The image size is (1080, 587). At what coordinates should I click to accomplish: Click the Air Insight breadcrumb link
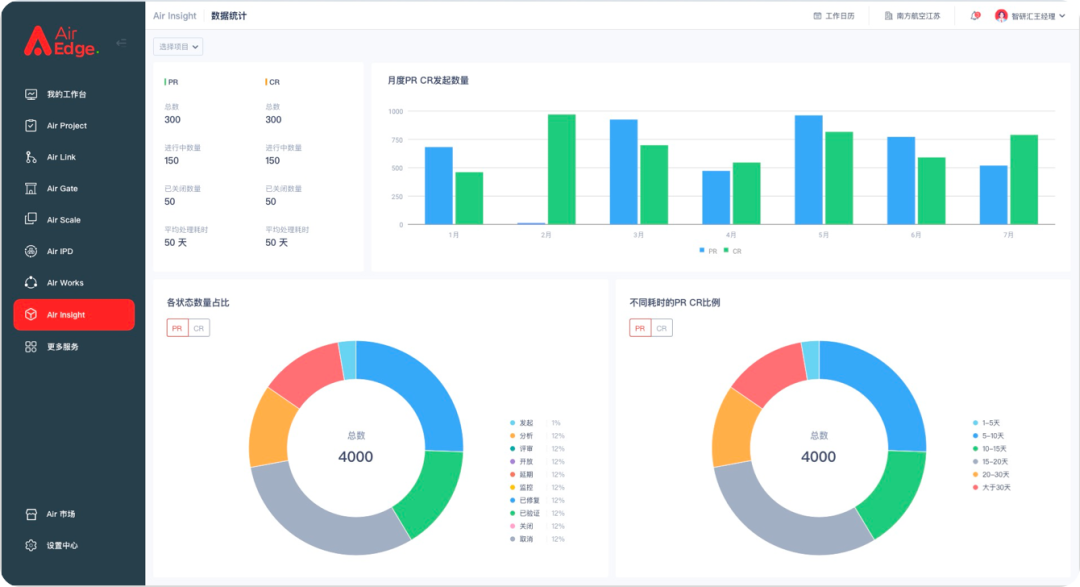(x=174, y=16)
